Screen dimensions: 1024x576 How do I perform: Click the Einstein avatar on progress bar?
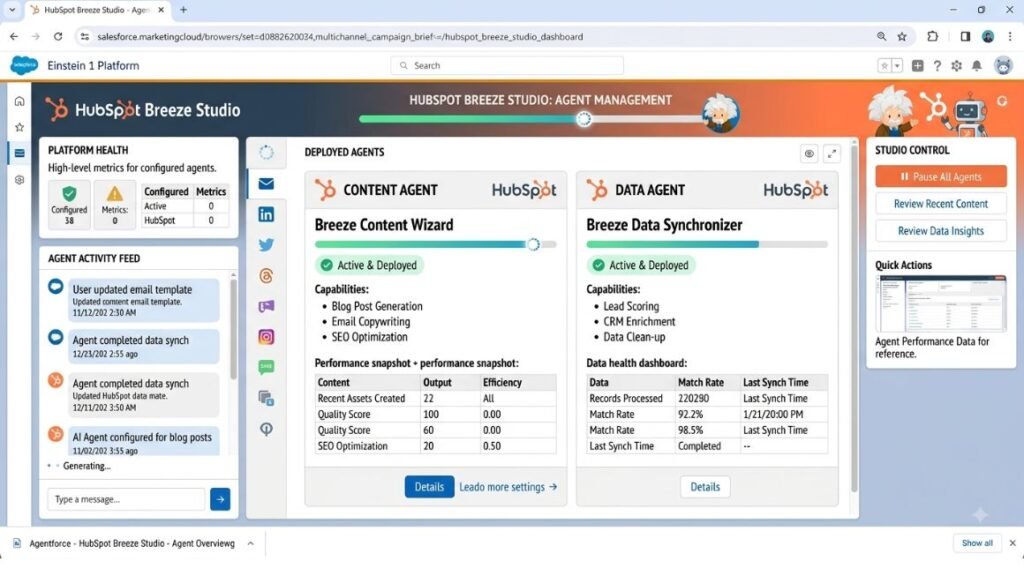pyautogui.click(x=721, y=113)
